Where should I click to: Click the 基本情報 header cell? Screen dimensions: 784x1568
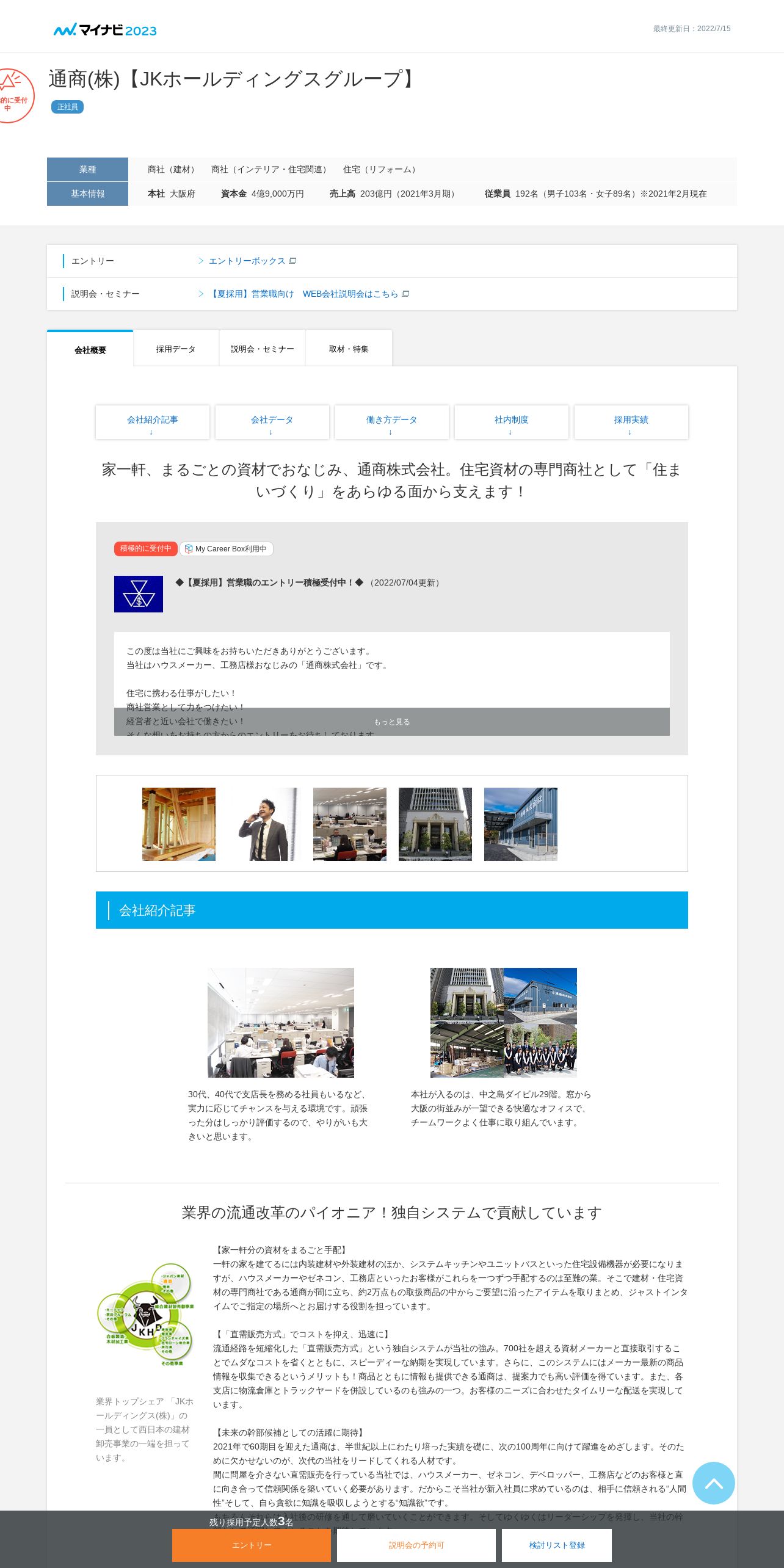tap(87, 194)
